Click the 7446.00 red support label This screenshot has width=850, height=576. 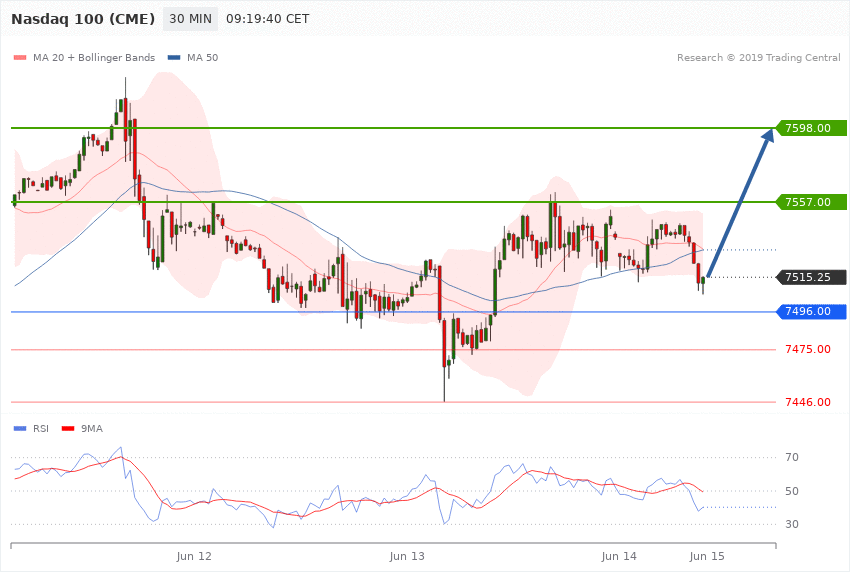[x=808, y=402]
